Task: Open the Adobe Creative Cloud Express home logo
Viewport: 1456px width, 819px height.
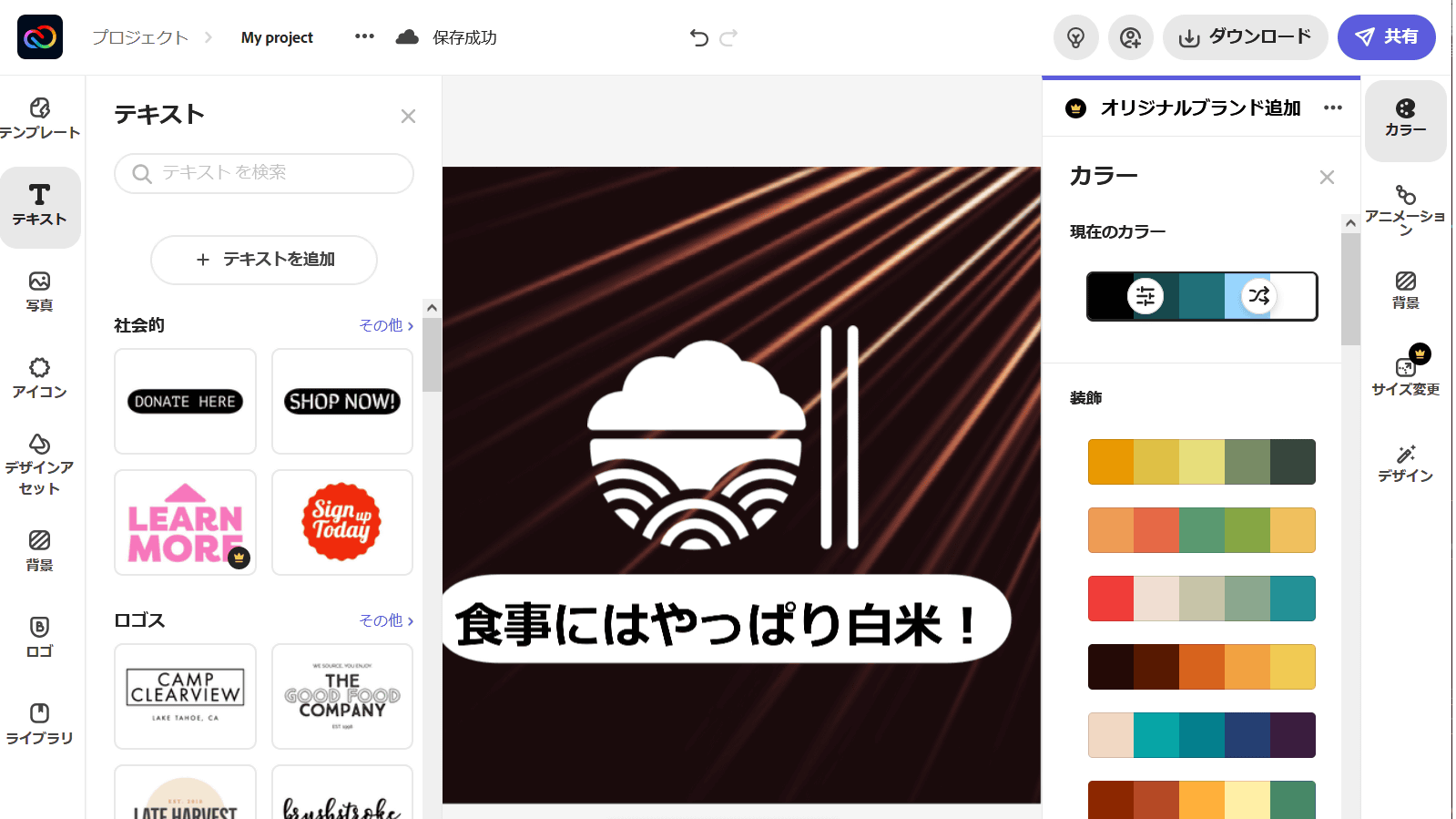Action: click(40, 37)
